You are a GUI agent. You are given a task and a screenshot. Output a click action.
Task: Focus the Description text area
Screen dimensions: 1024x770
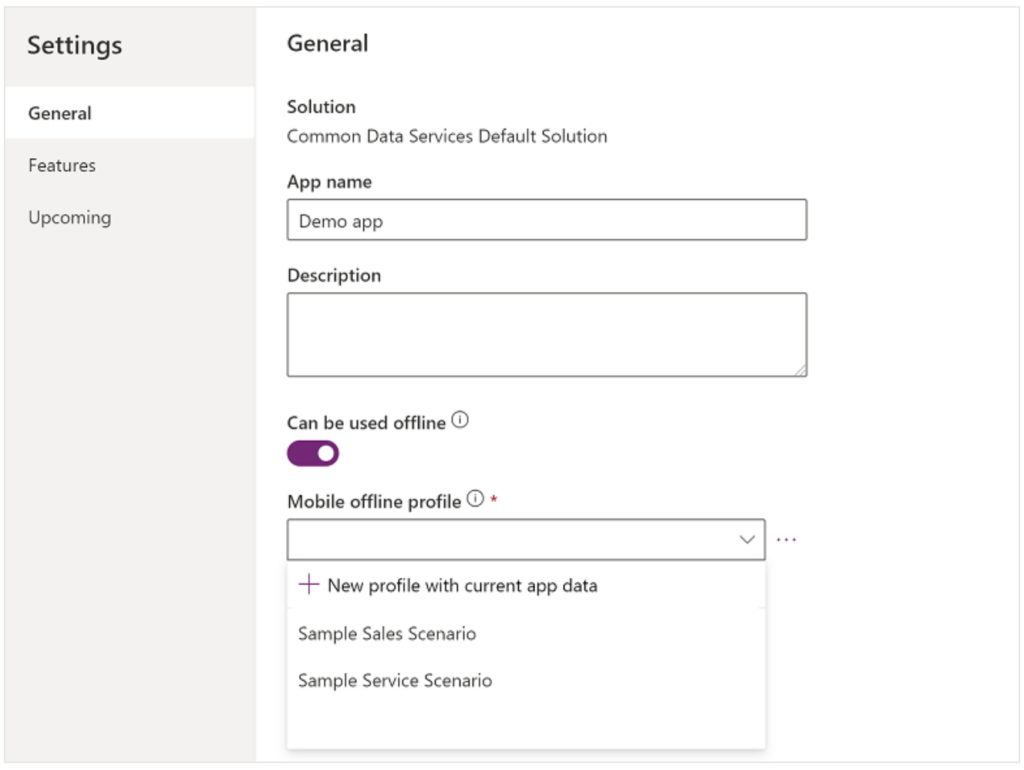[546, 334]
